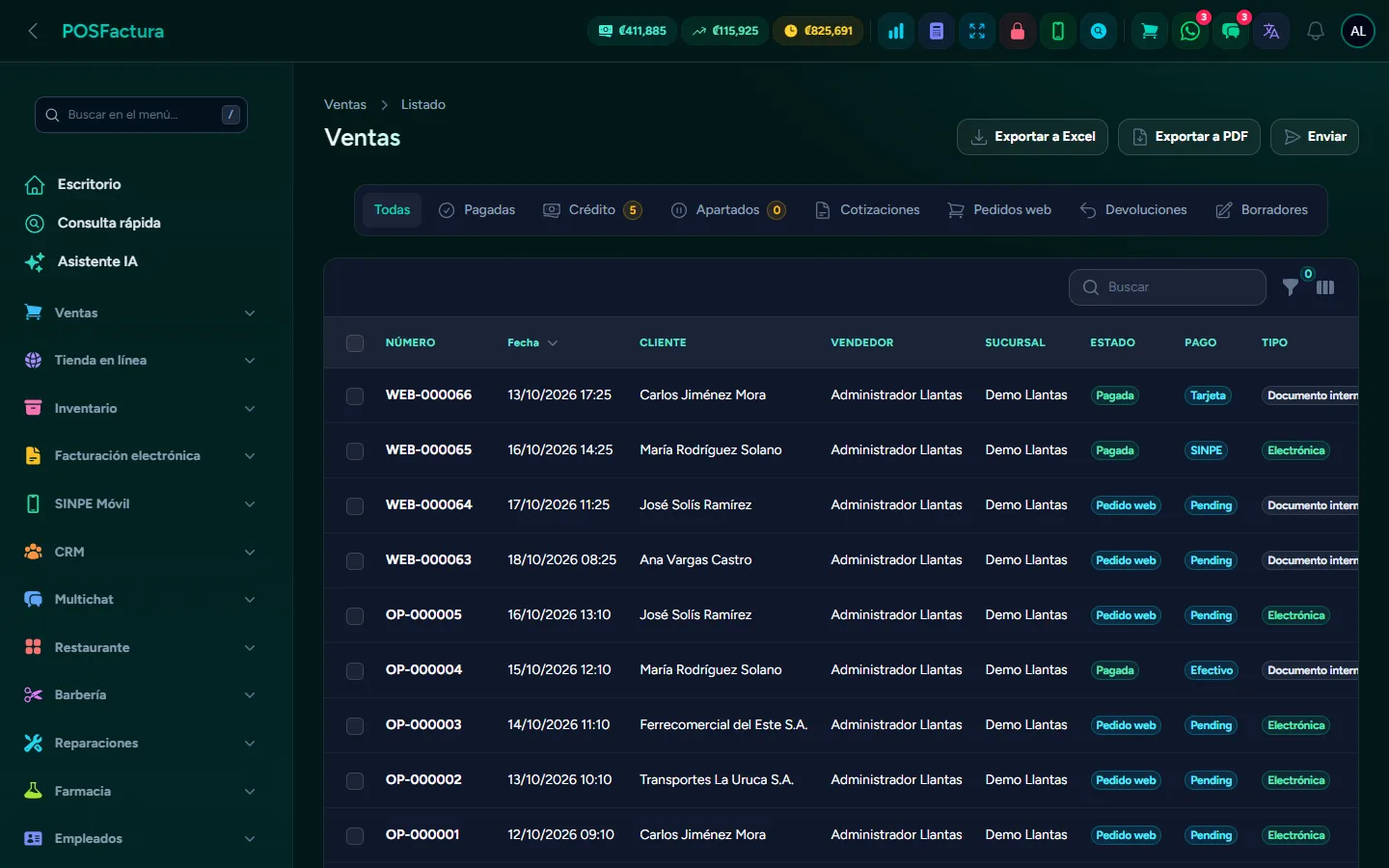
Task: Open the quick search magnifier icon
Action: pyautogui.click(x=1099, y=31)
